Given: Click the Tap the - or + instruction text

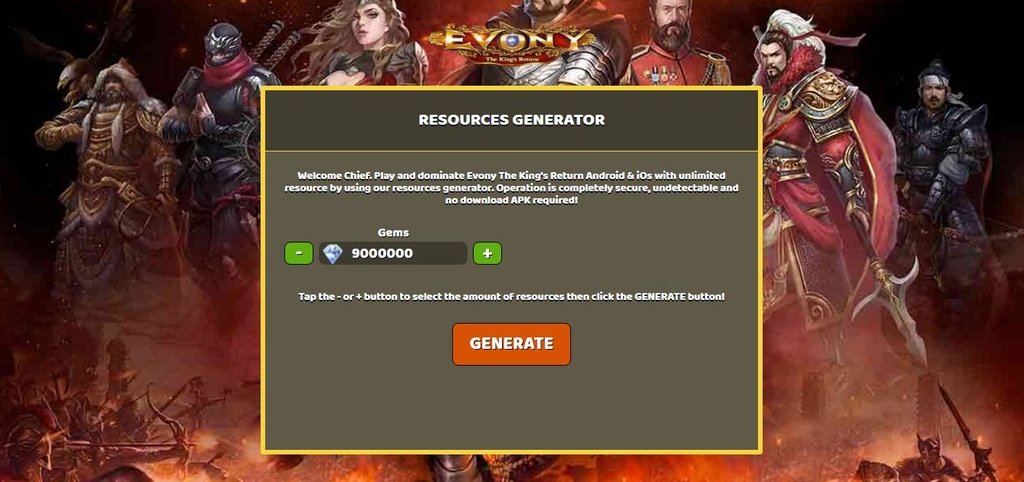Looking at the screenshot, I should (x=511, y=297).
